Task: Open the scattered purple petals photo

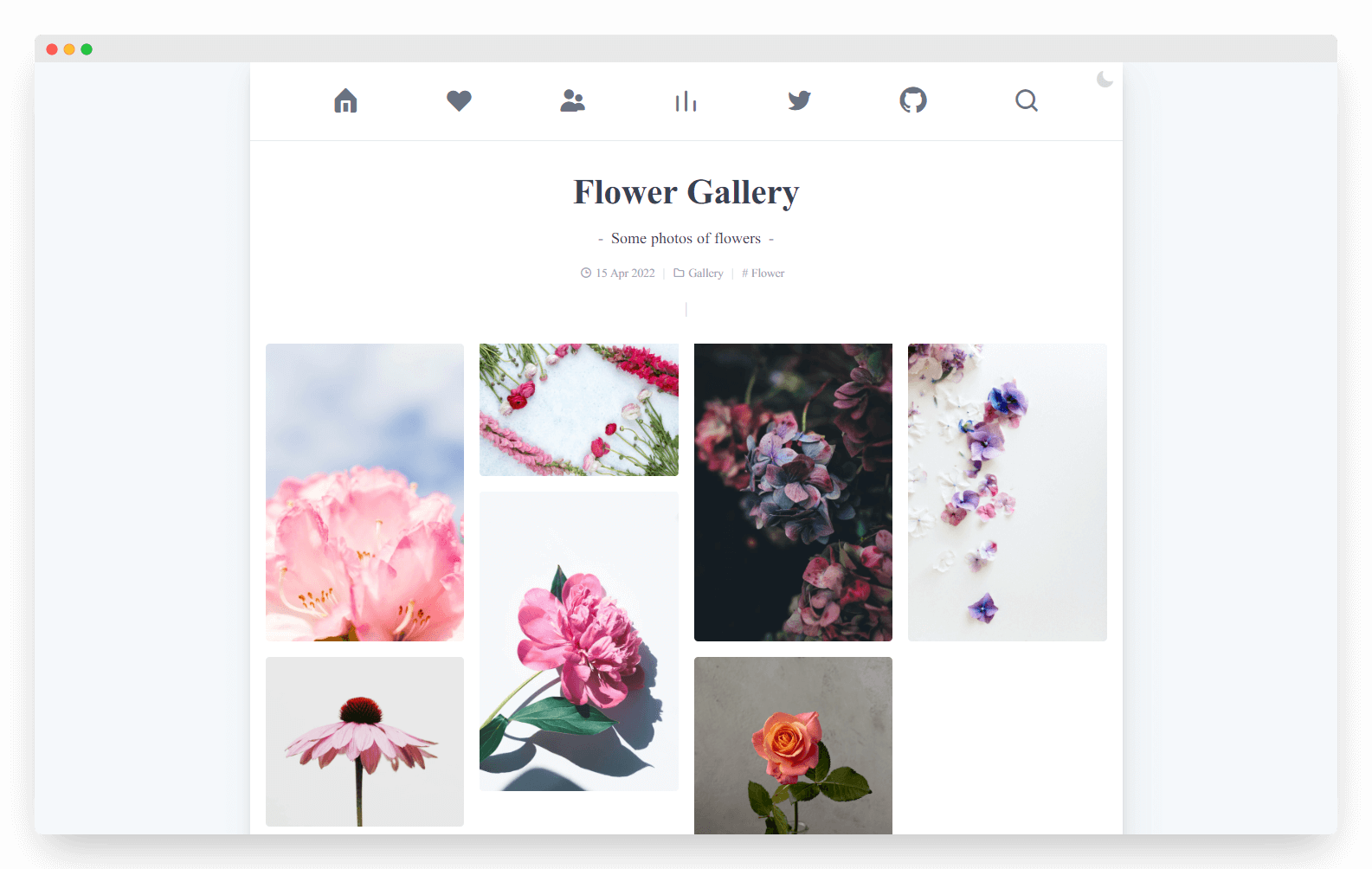Action: [x=1008, y=492]
